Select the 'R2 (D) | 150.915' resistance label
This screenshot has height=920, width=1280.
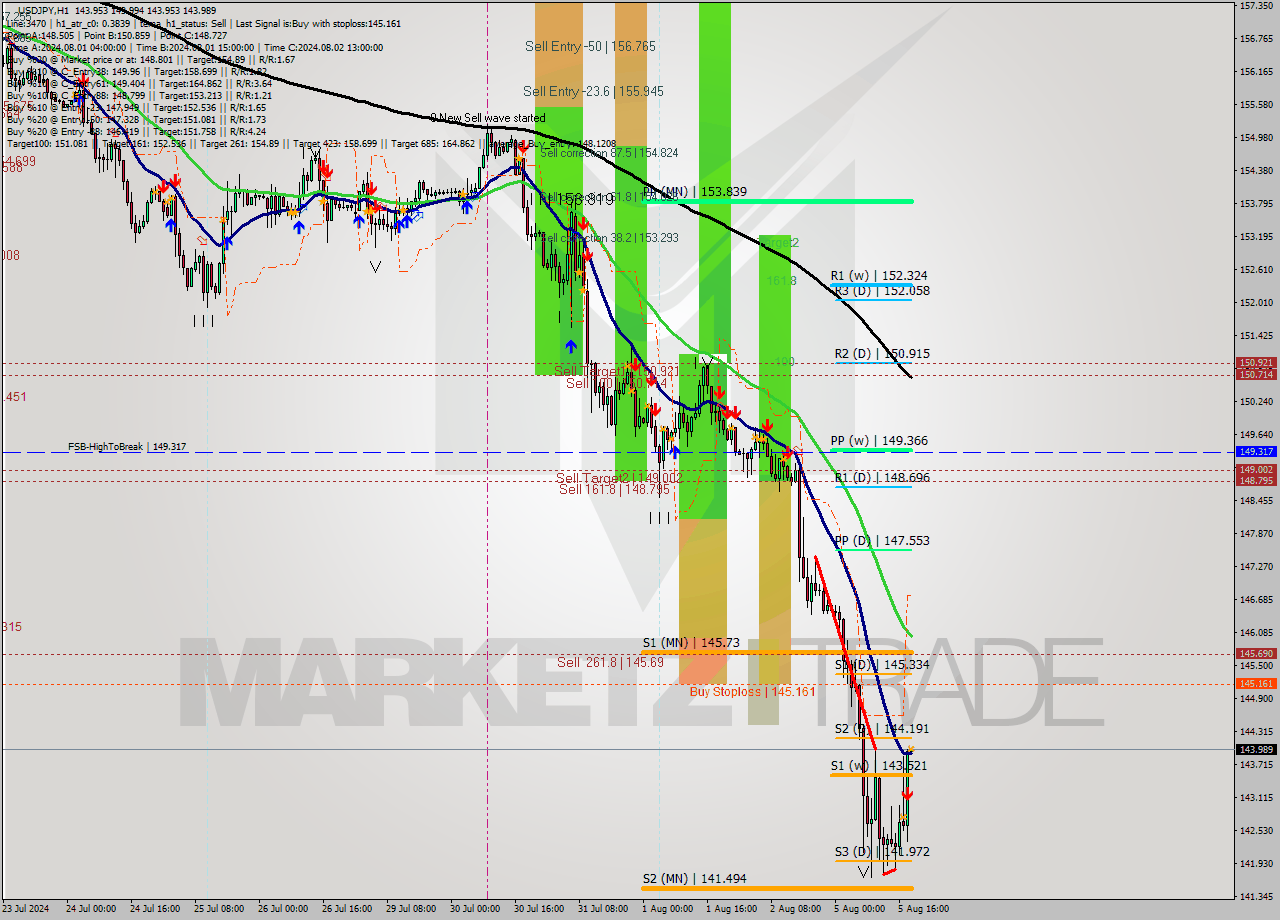(882, 353)
